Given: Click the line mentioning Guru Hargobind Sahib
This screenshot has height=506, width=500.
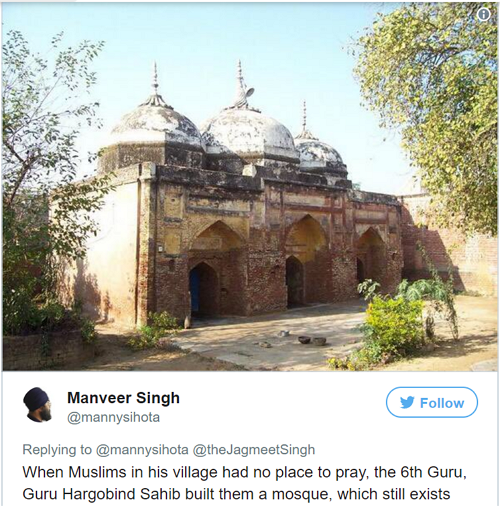Looking at the screenshot, I should (x=236, y=494).
